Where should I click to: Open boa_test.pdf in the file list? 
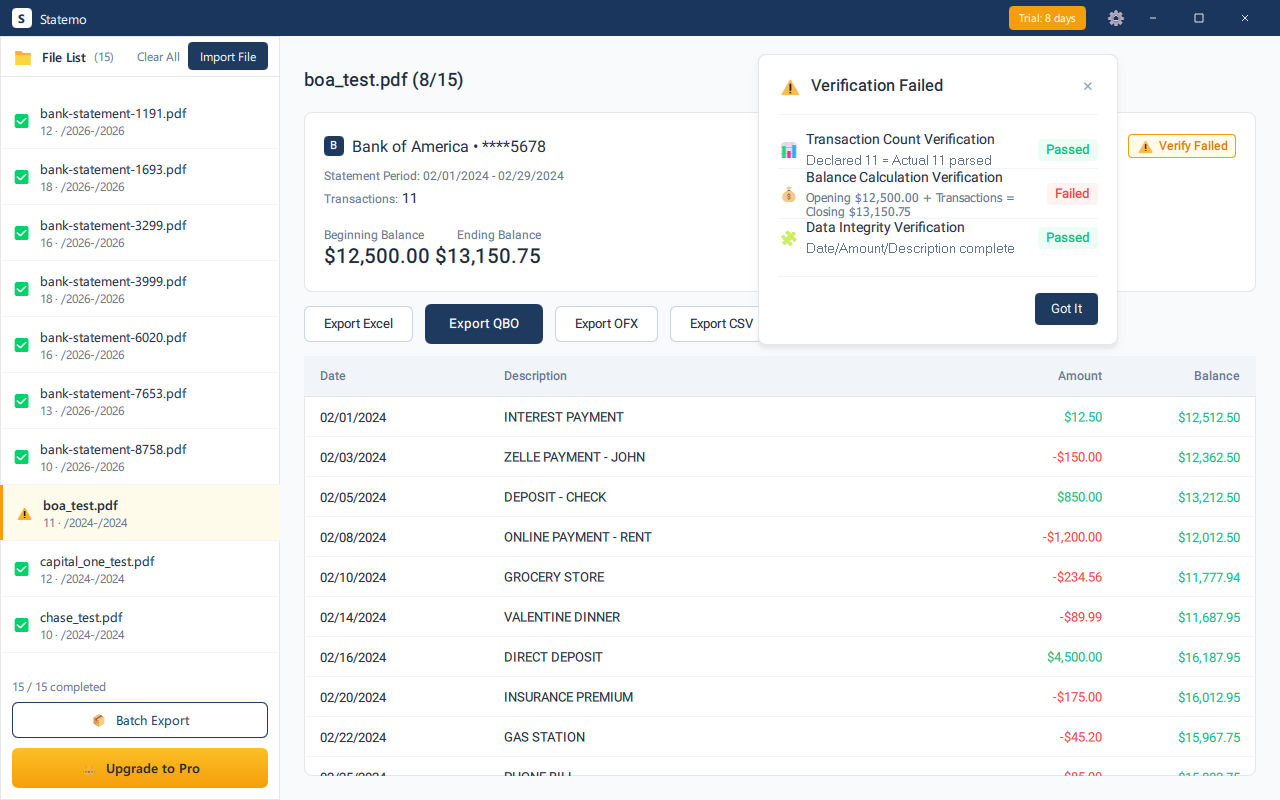click(140, 513)
